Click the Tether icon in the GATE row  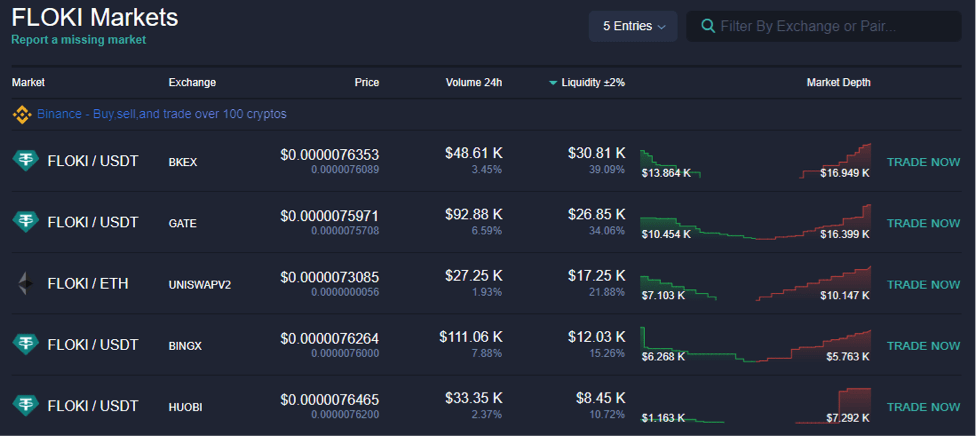point(26,222)
